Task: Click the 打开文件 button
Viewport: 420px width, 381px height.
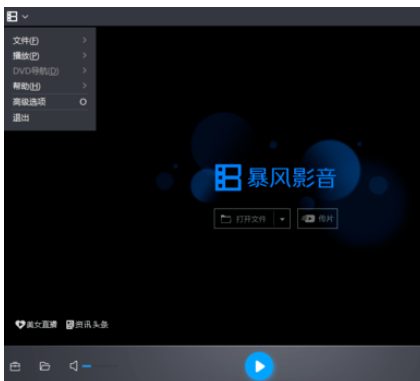Action: click(244, 219)
